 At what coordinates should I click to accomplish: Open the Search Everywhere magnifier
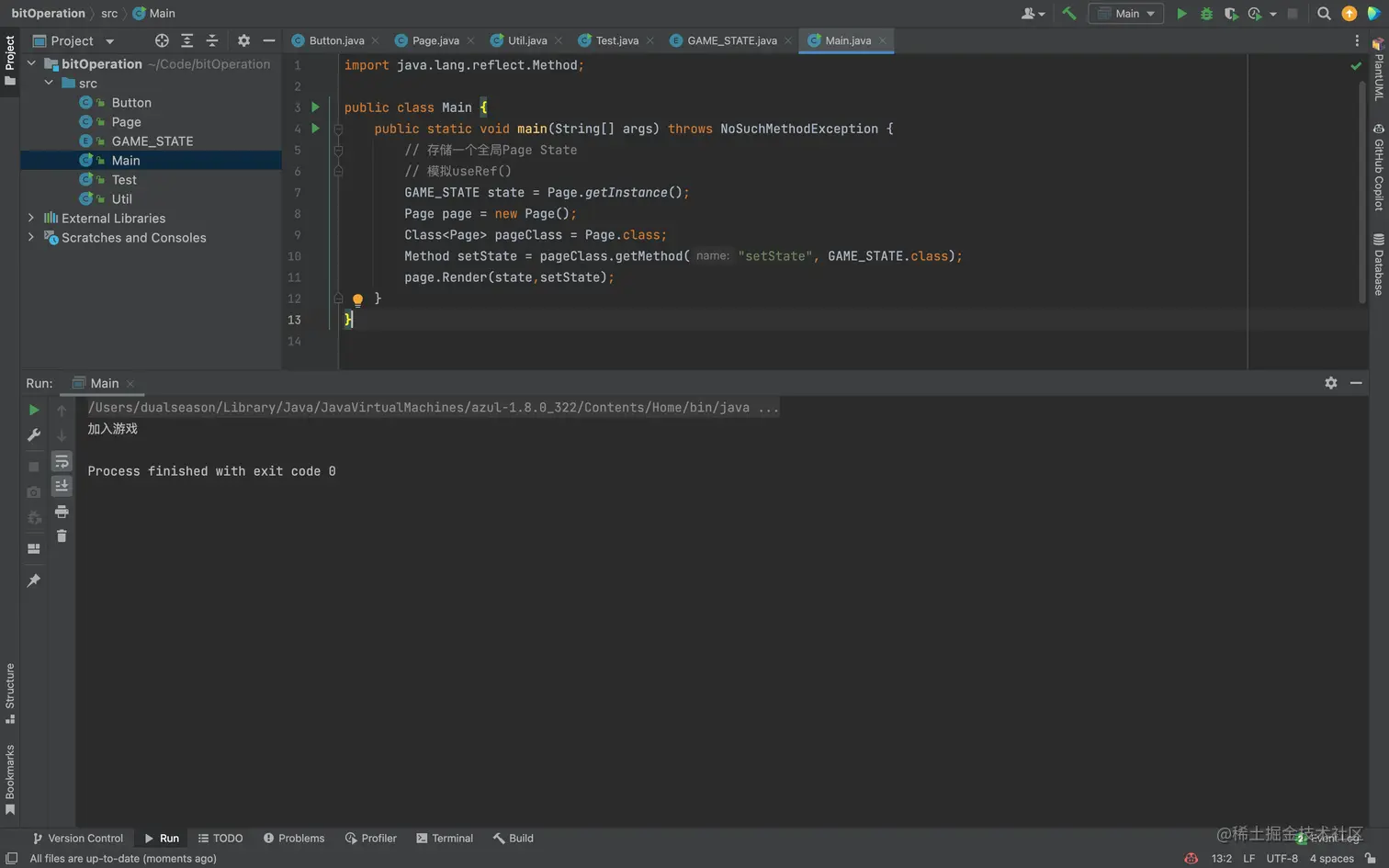(x=1324, y=14)
